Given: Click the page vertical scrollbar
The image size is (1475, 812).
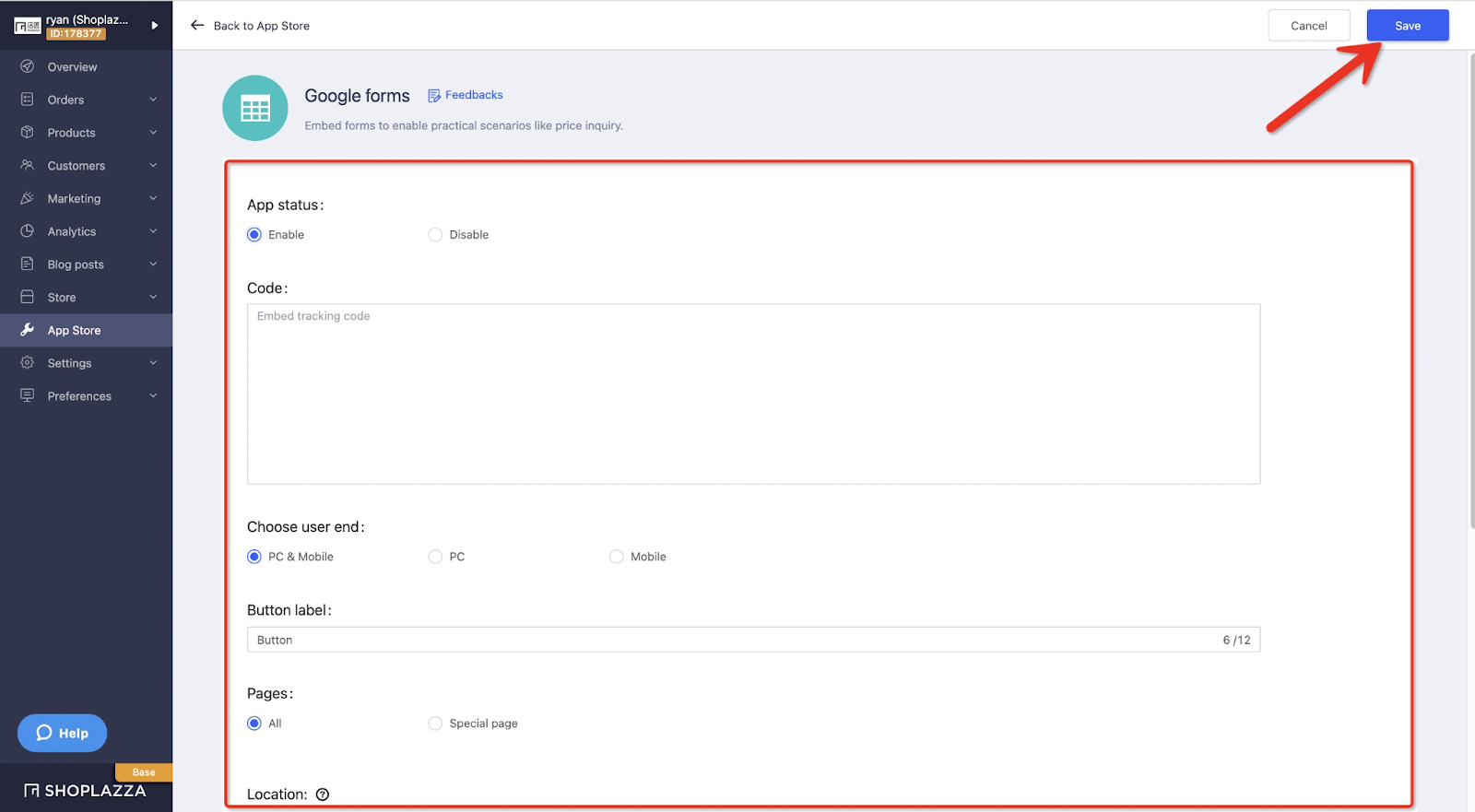Looking at the screenshot, I should tap(1471, 290).
